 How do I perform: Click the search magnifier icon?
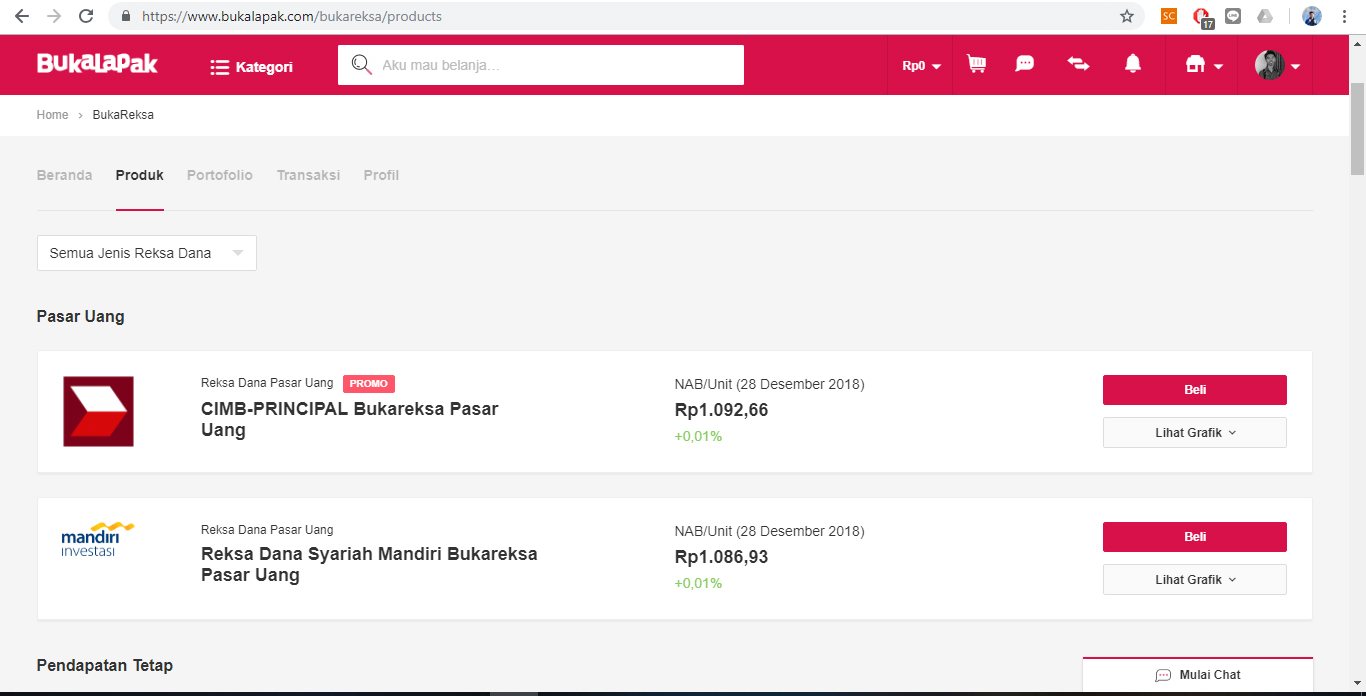pyautogui.click(x=361, y=65)
